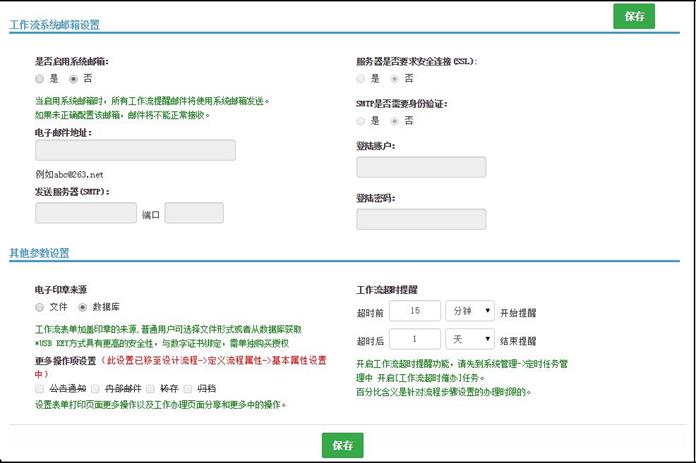Click the green hint 百分比含义是针对流程步骤设置的办理时限的
The height and width of the screenshot is (463, 696).
pyautogui.click(x=444, y=392)
